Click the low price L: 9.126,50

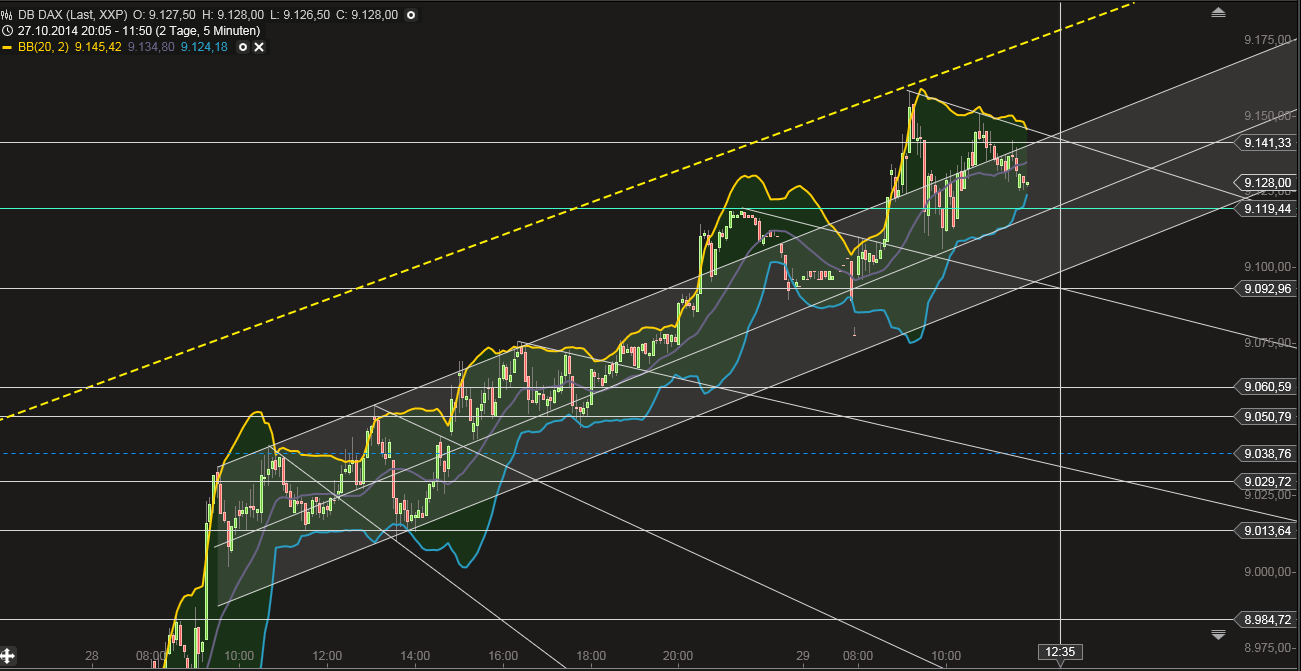(x=301, y=15)
